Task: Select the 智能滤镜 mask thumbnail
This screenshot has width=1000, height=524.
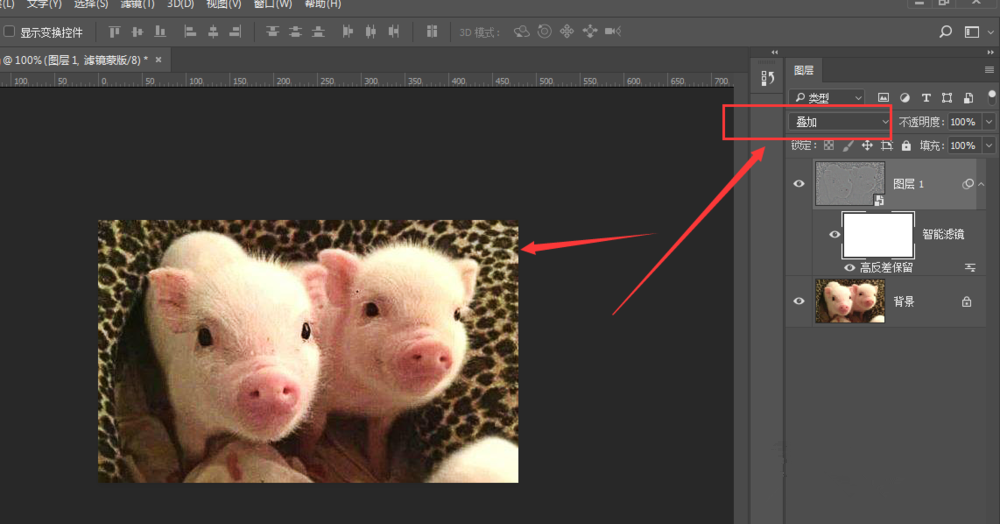Action: (x=878, y=235)
